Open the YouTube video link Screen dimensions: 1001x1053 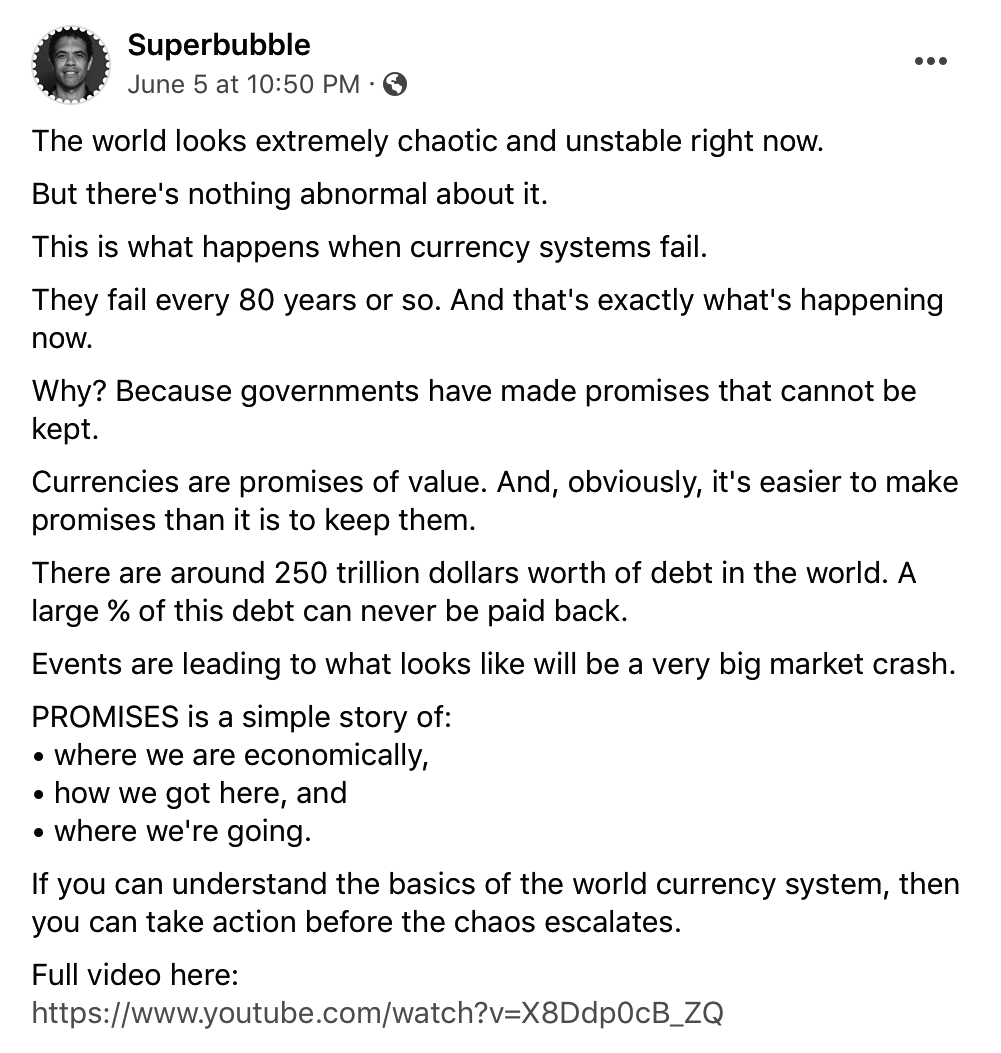click(377, 1013)
